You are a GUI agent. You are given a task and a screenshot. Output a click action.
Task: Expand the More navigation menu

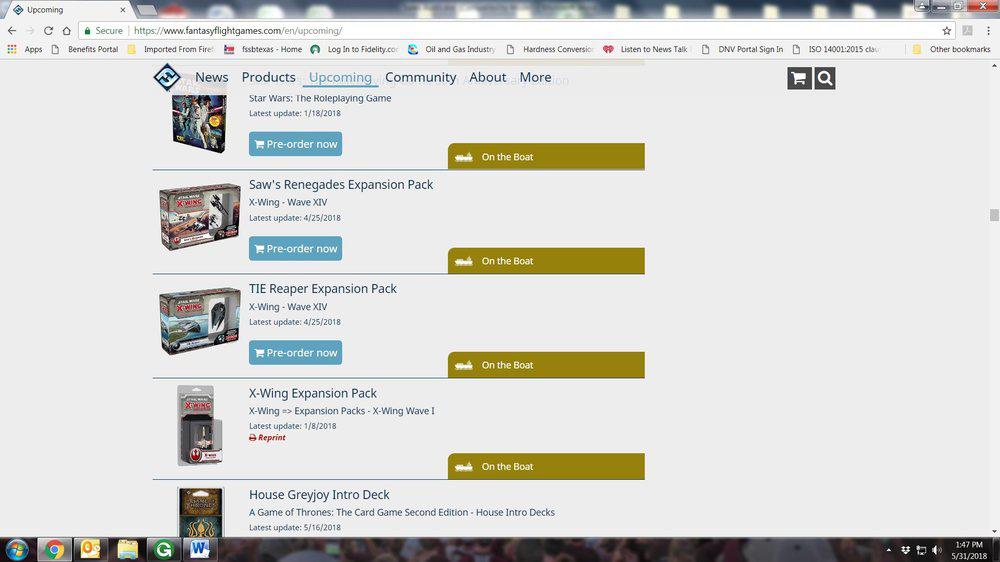(535, 77)
